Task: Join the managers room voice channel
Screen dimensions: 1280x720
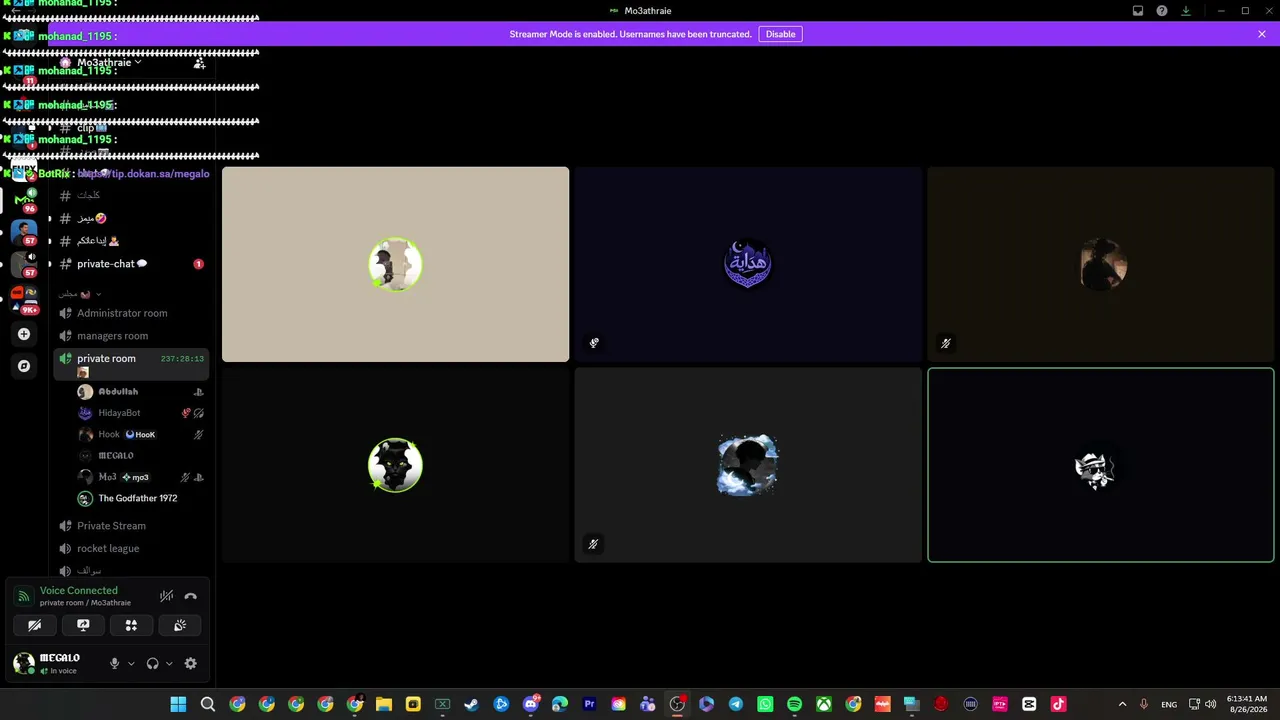Action: pos(131,336)
